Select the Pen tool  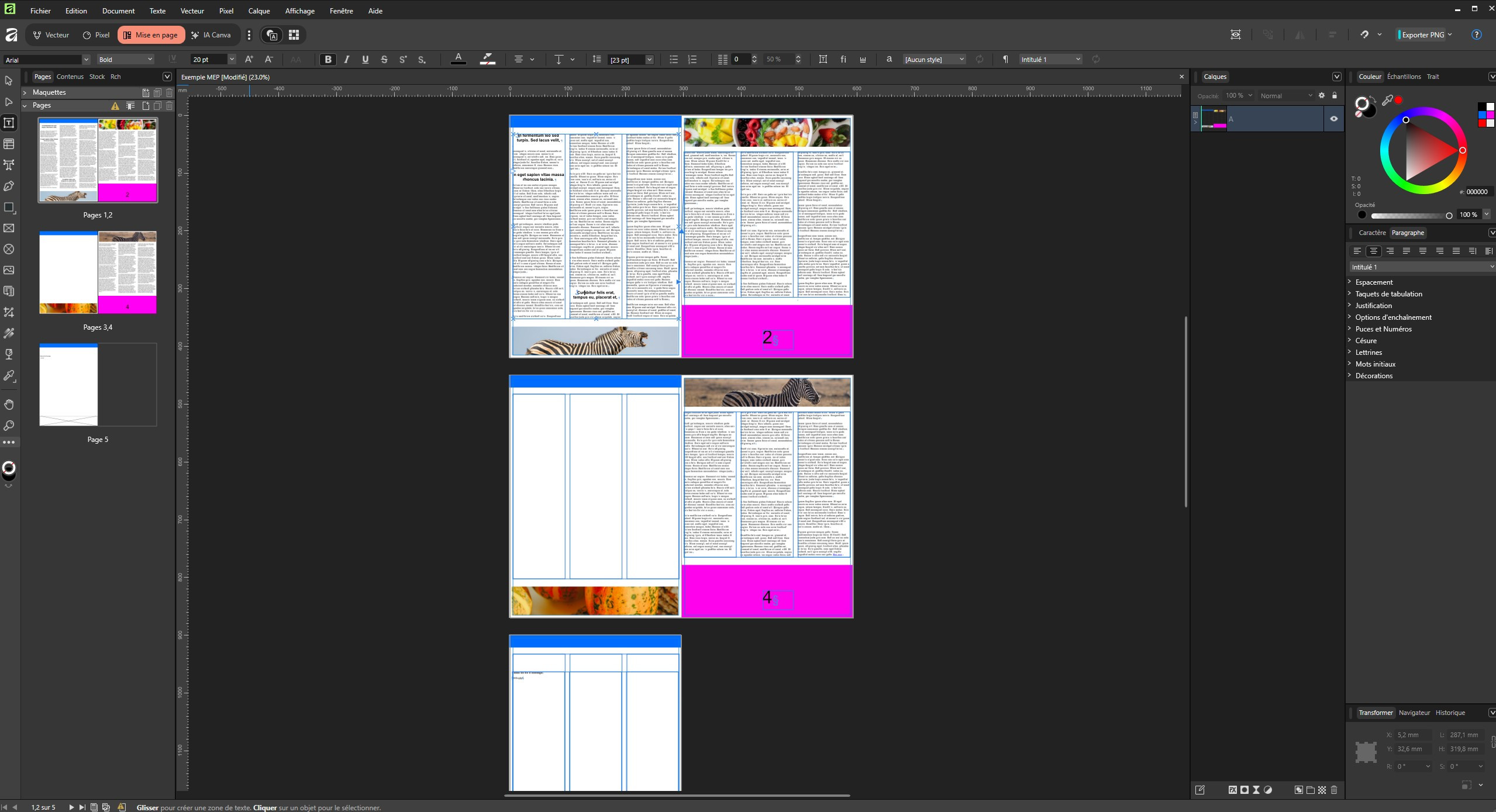click(9, 186)
